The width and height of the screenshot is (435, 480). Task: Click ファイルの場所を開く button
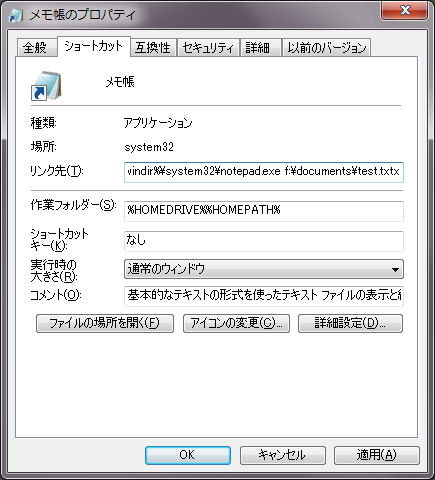(x=105, y=323)
